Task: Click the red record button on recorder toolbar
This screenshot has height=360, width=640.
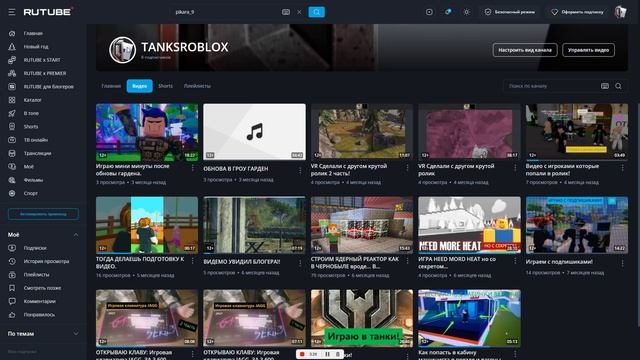Action: point(302,354)
